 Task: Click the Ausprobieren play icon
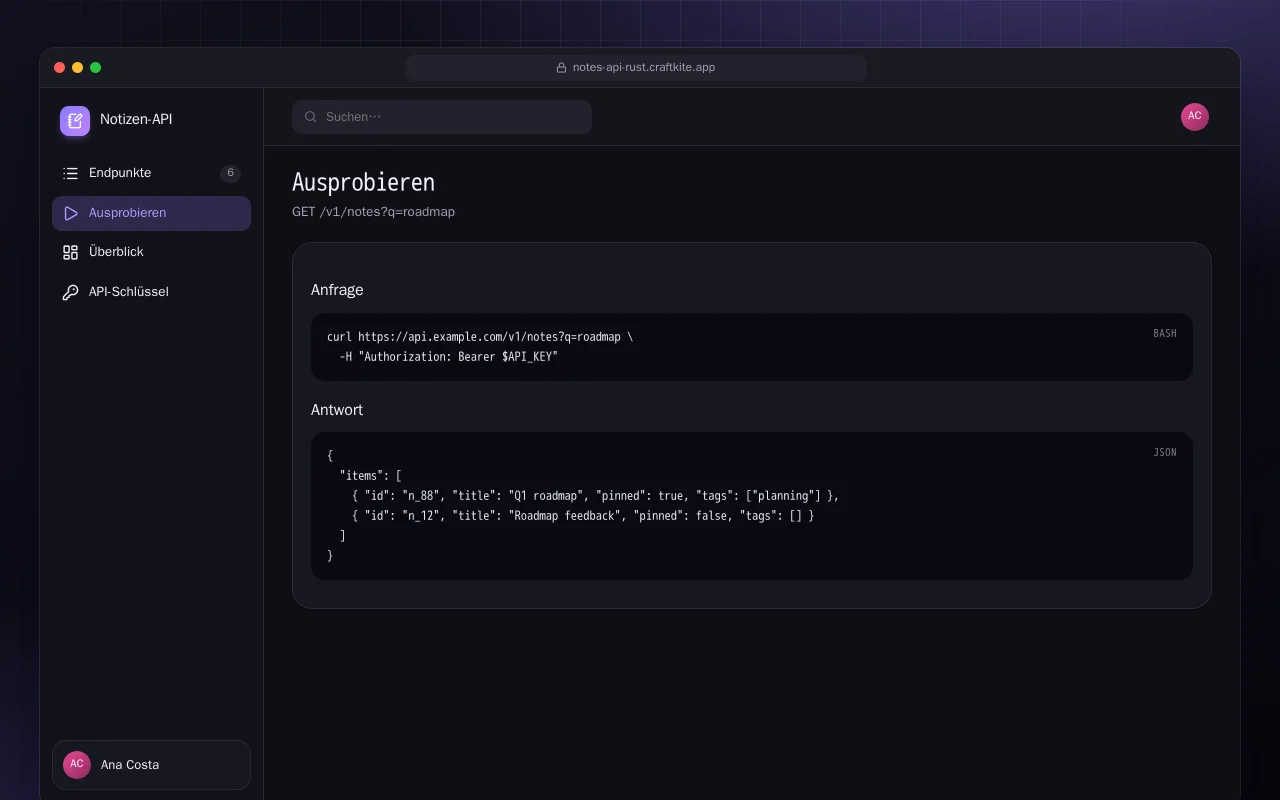(70, 213)
